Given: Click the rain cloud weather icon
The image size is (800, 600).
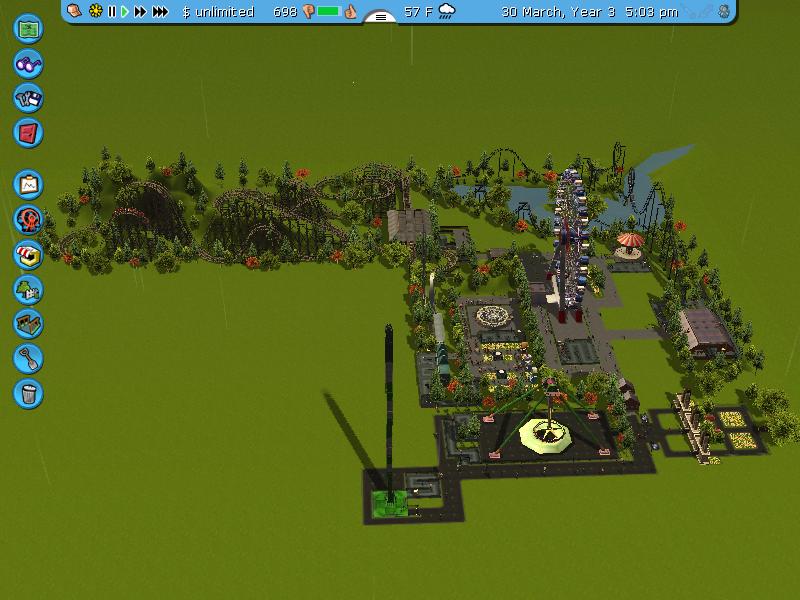Looking at the screenshot, I should (447, 11).
